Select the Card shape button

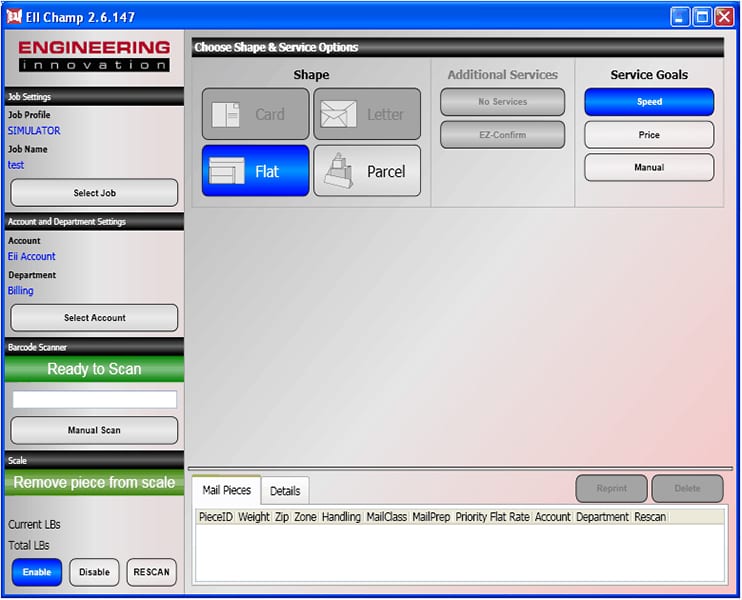(x=256, y=114)
